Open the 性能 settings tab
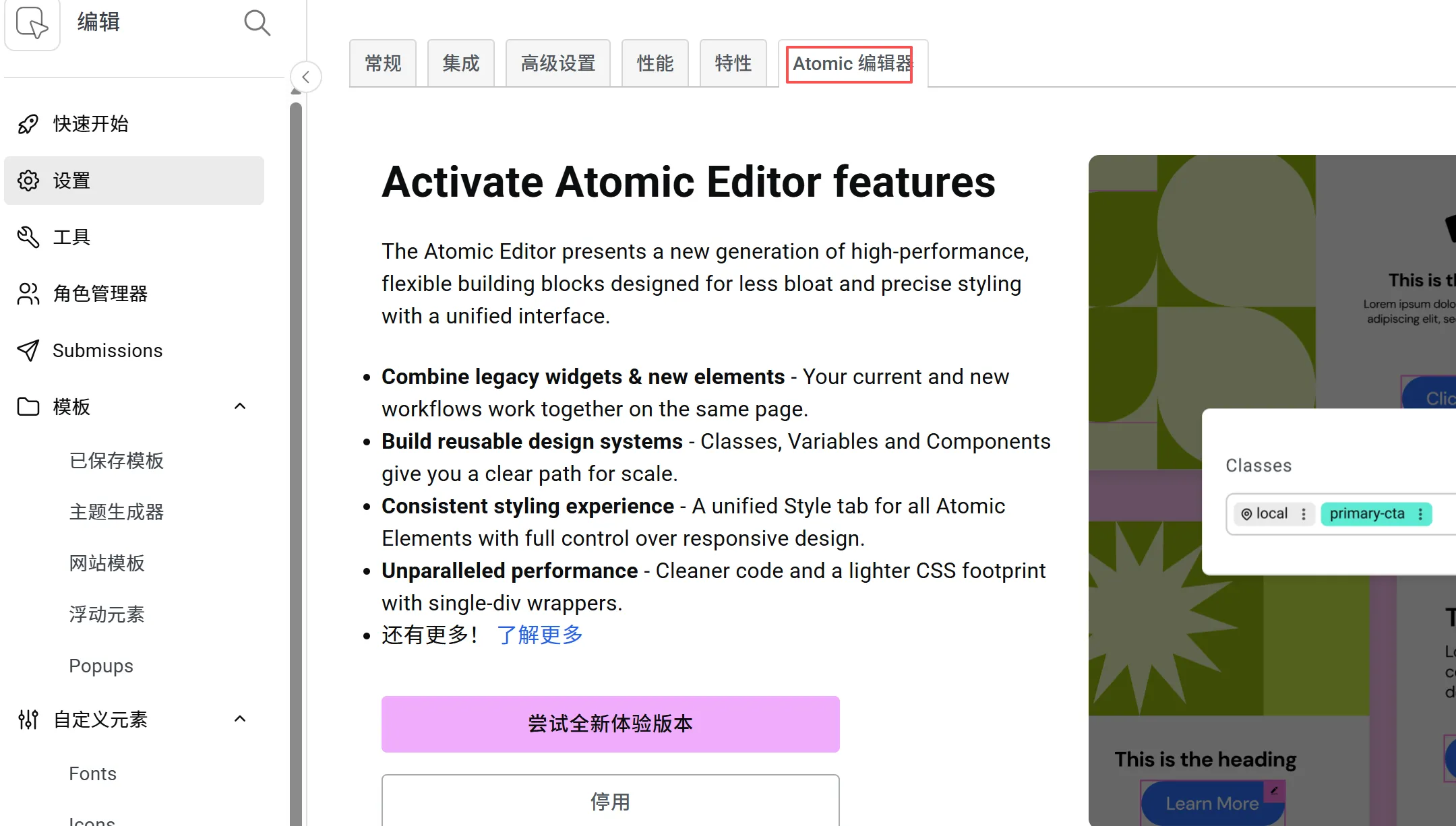 (x=655, y=63)
